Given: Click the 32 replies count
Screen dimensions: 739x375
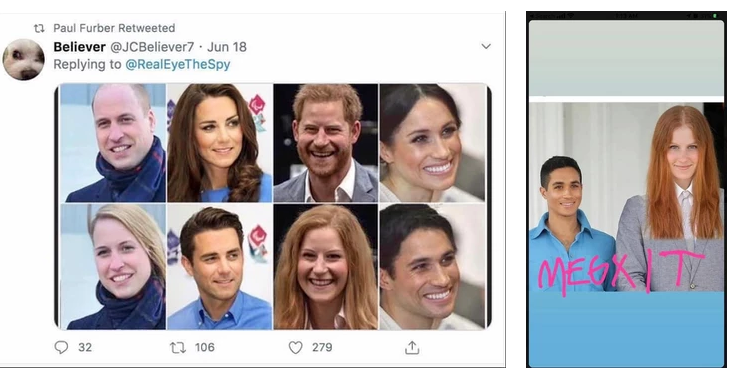Looking at the screenshot, I should coord(85,348).
